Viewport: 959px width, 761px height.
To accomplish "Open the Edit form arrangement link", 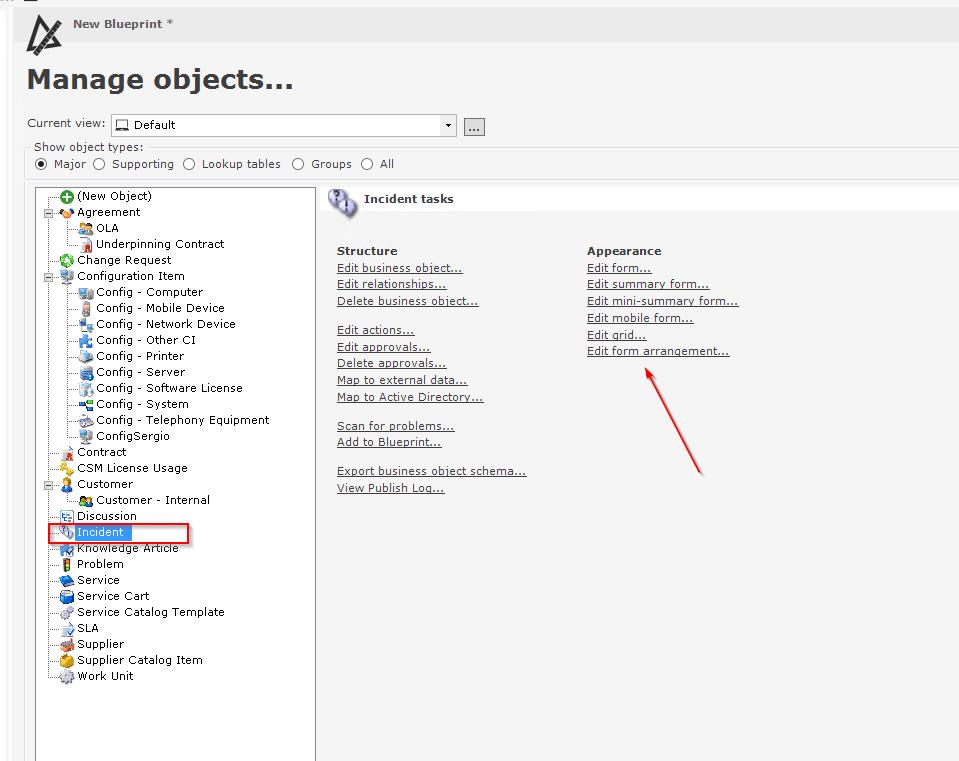I will point(658,351).
